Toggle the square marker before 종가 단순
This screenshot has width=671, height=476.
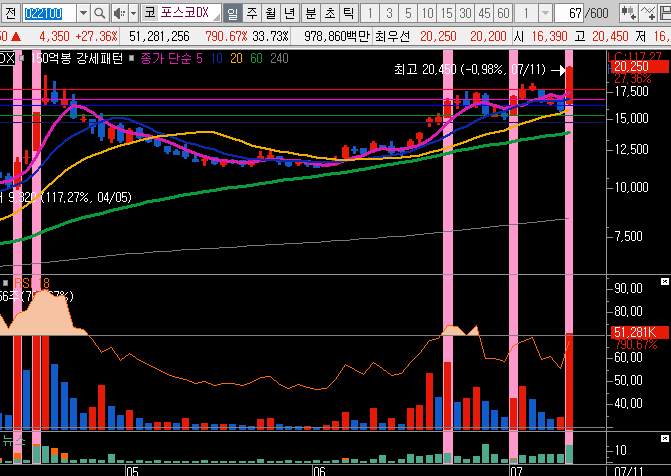[x=132, y=58]
